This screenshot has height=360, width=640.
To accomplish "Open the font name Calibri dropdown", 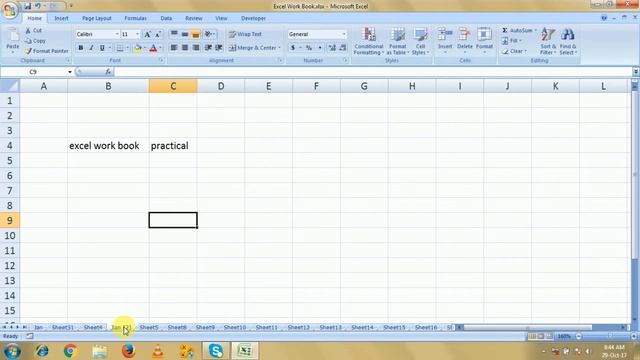I will point(117,34).
